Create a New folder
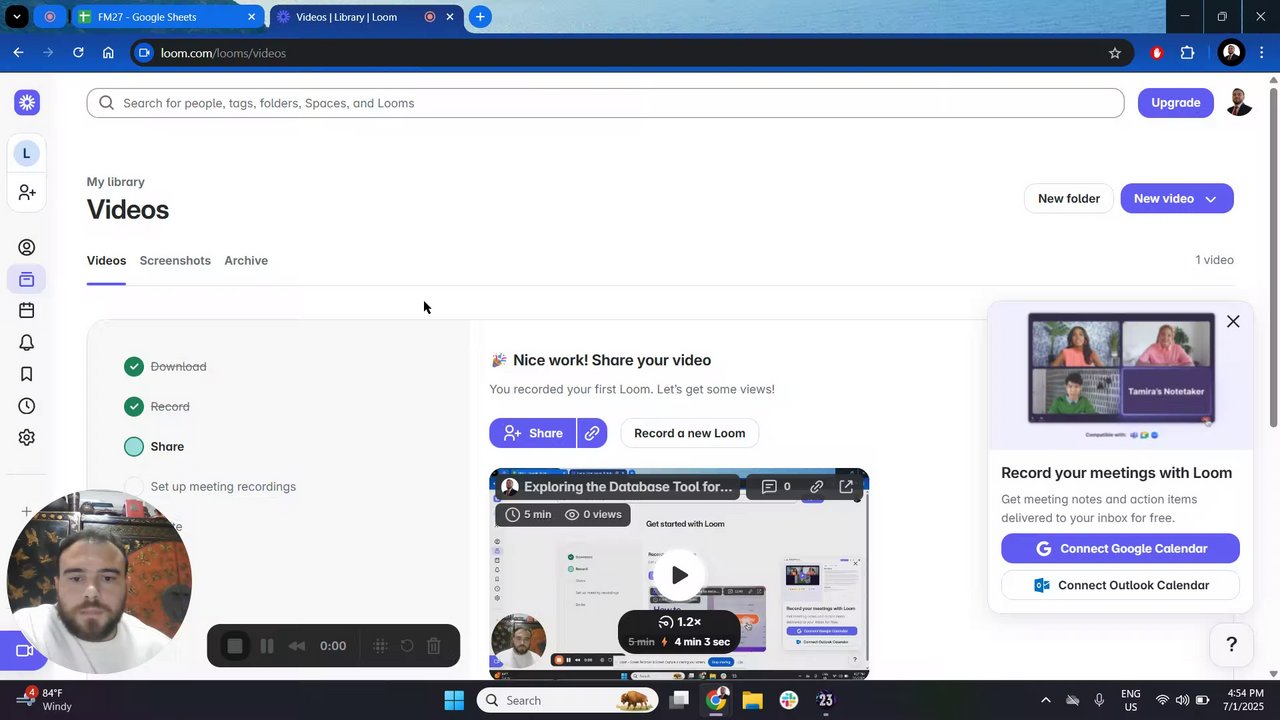This screenshot has height=720, width=1280. pyautogui.click(x=1069, y=199)
